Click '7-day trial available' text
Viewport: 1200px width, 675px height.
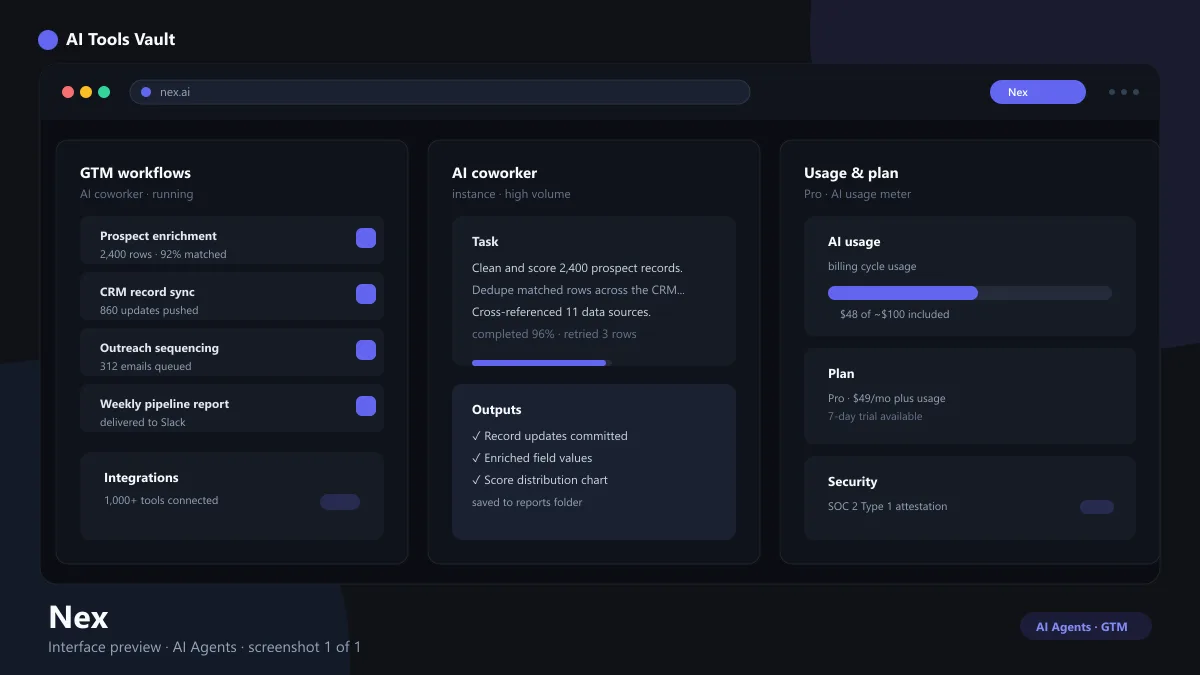(x=875, y=416)
